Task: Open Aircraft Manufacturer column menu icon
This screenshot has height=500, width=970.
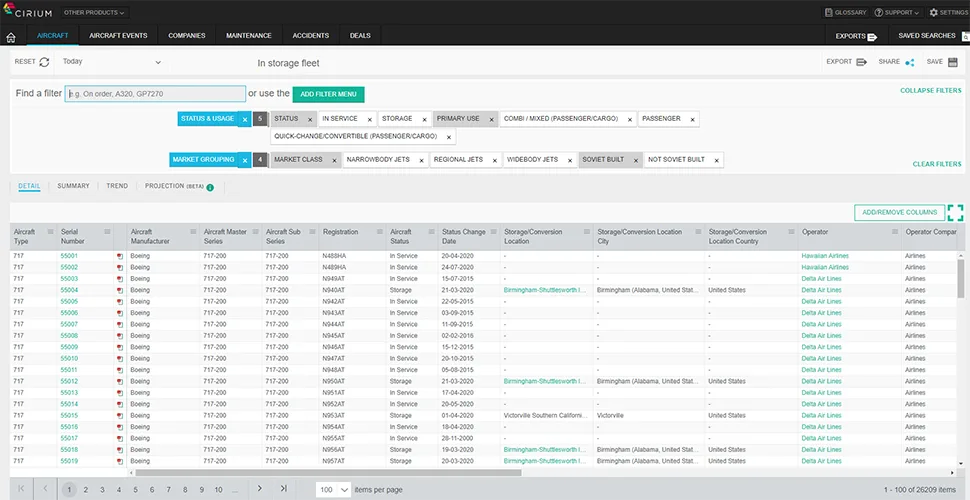Action: point(191,232)
